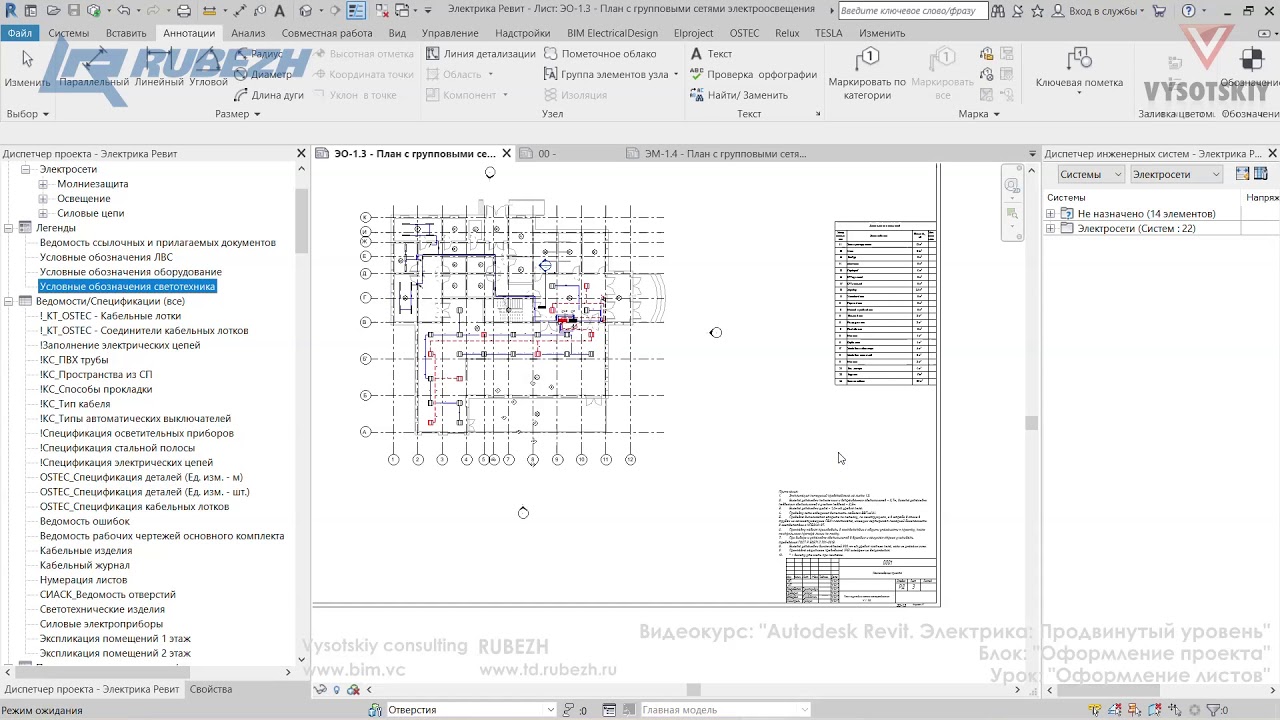
Task: Click the Ключевая пометка tool
Action: coord(1079,68)
